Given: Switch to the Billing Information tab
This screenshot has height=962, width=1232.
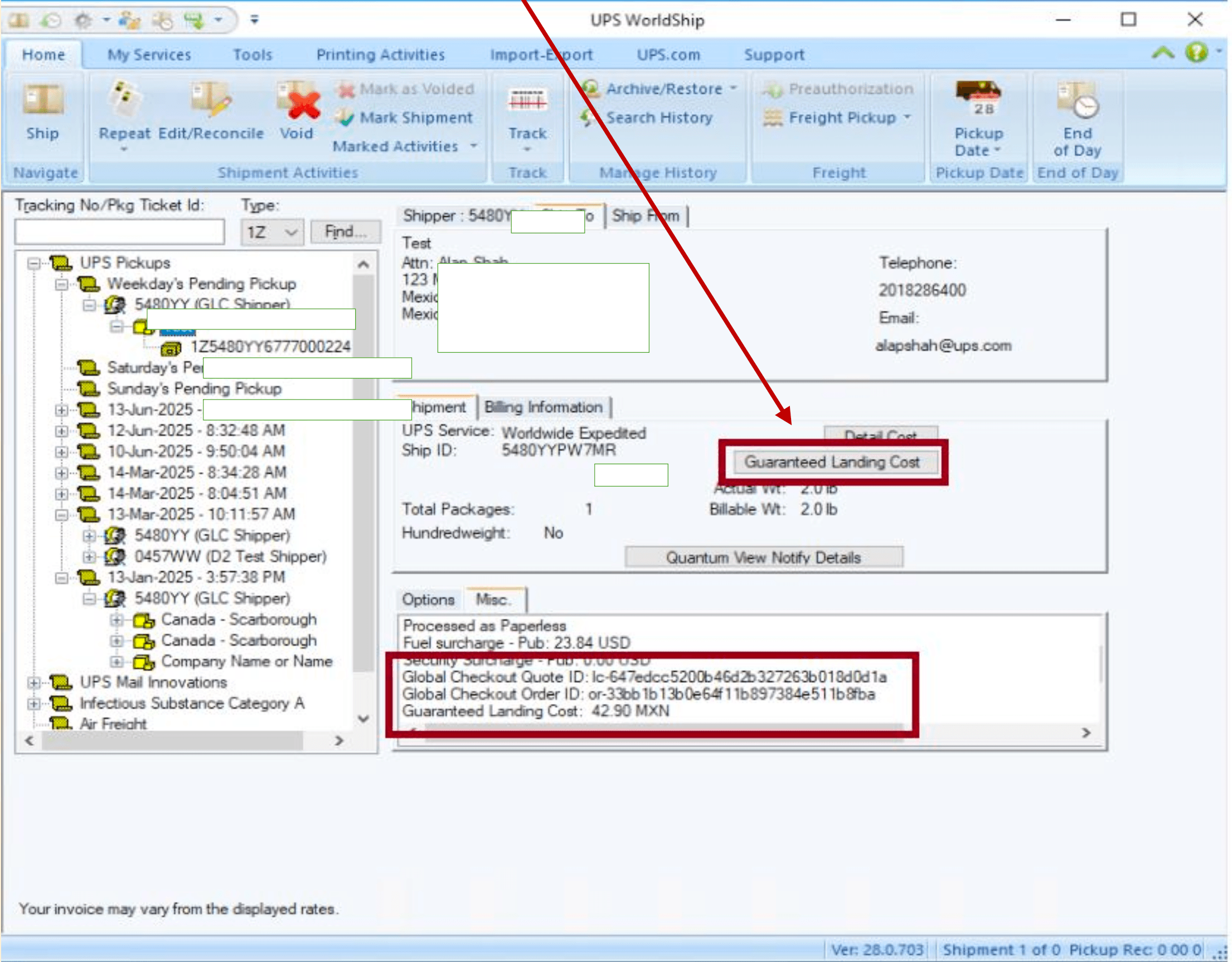Looking at the screenshot, I should 544,407.
